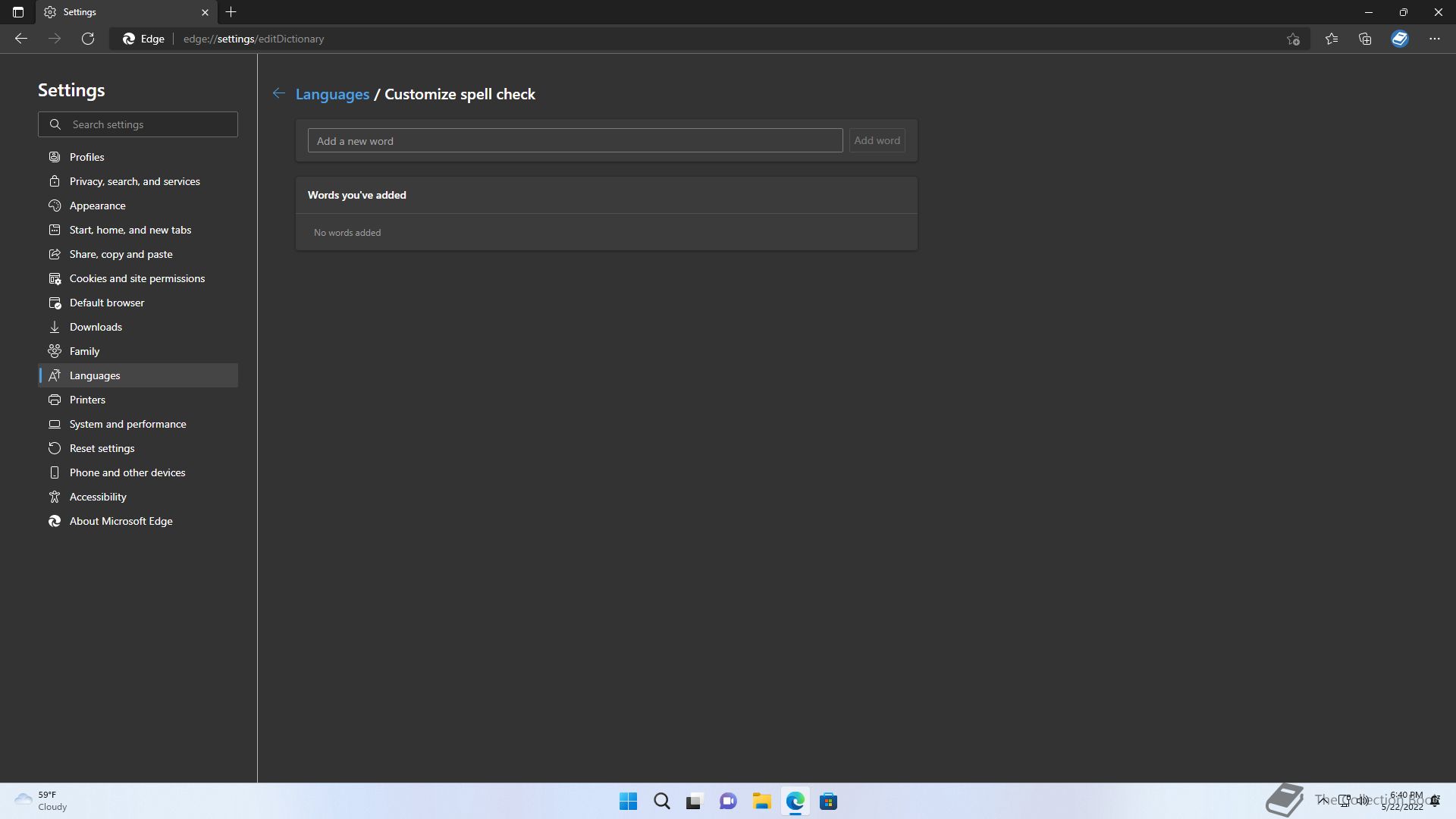The height and width of the screenshot is (819, 1456).
Task: Open Privacy, search, and services section
Action: click(x=135, y=181)
